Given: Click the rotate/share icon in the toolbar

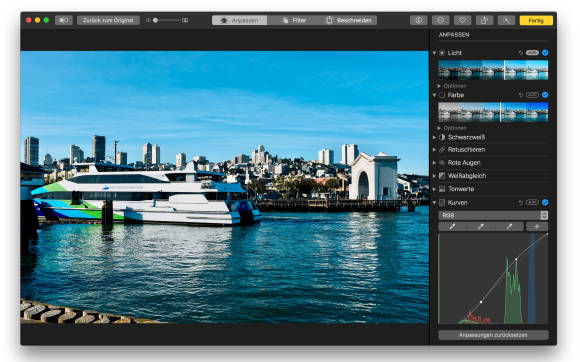Looking at the screenshot, I should [484, 20].
